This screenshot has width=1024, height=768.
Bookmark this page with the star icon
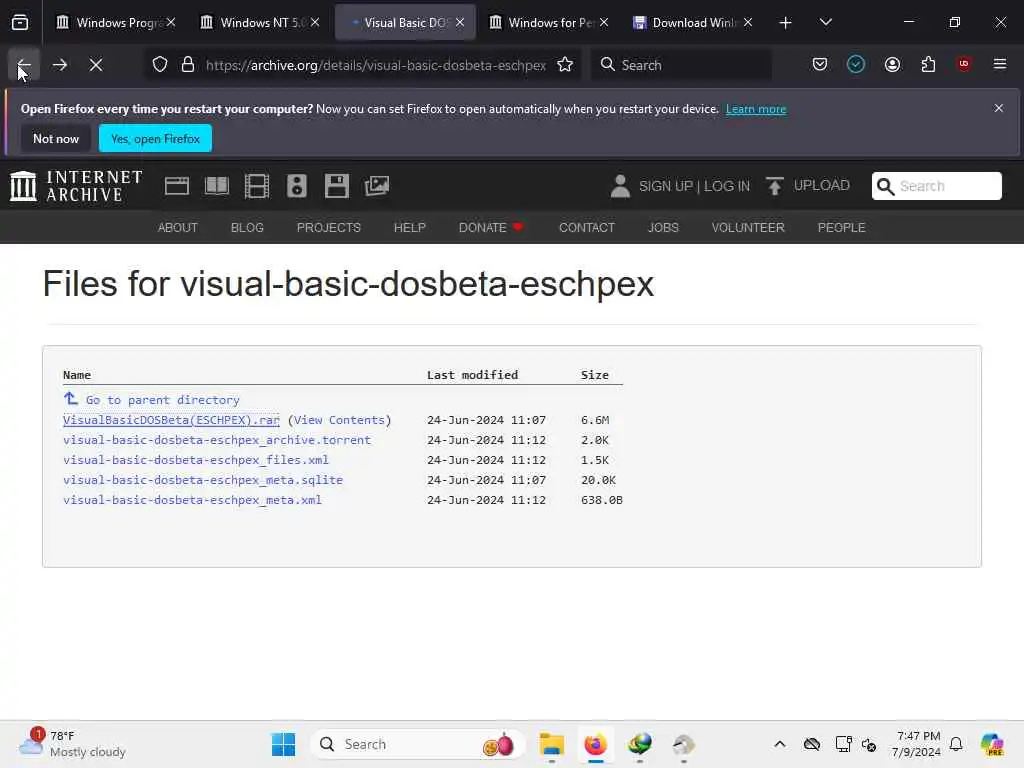tap(565, 65)
